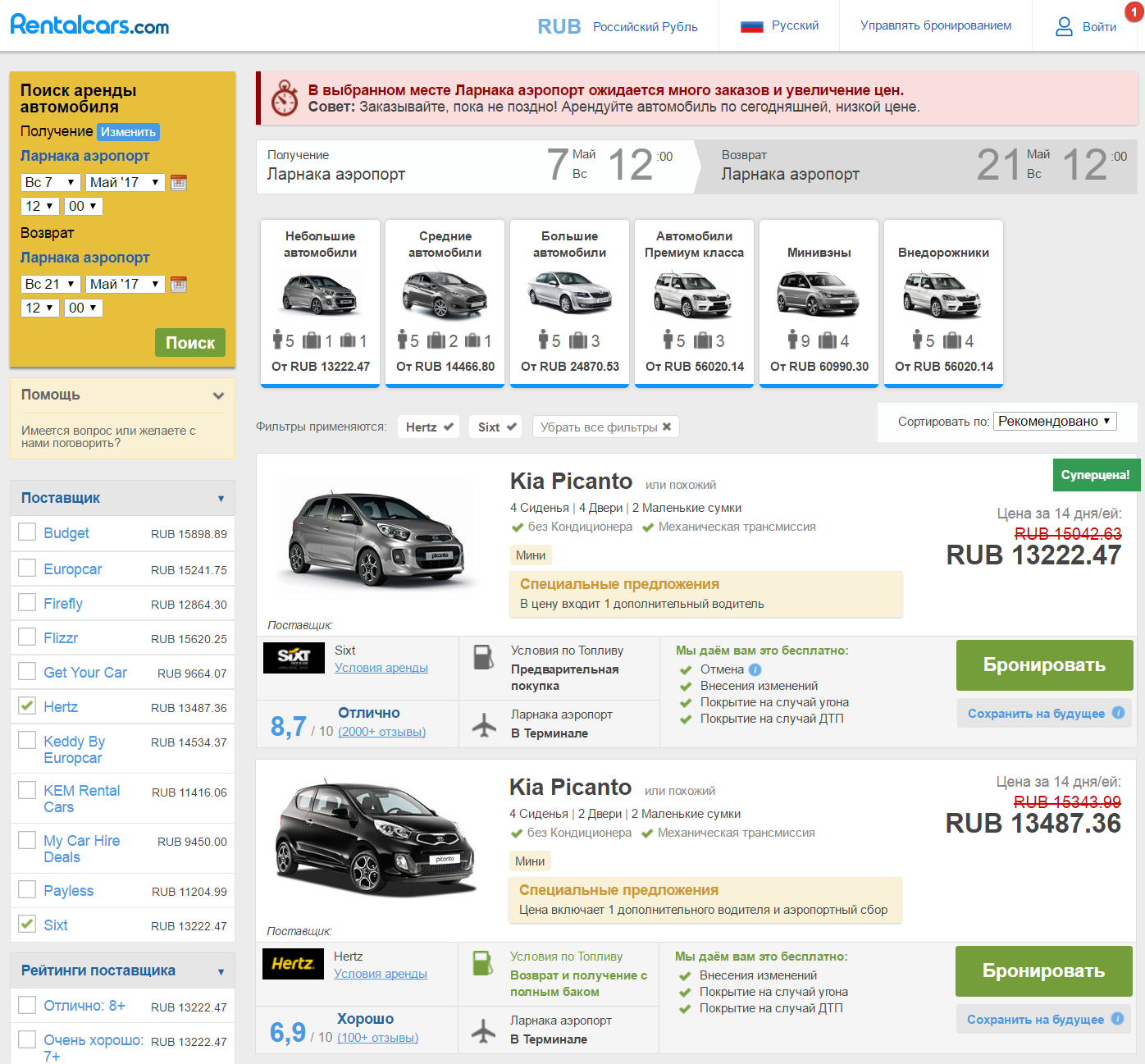Select Большие автомобили car category
This screenshot has height=1064, width=1145.
(570, 303)
